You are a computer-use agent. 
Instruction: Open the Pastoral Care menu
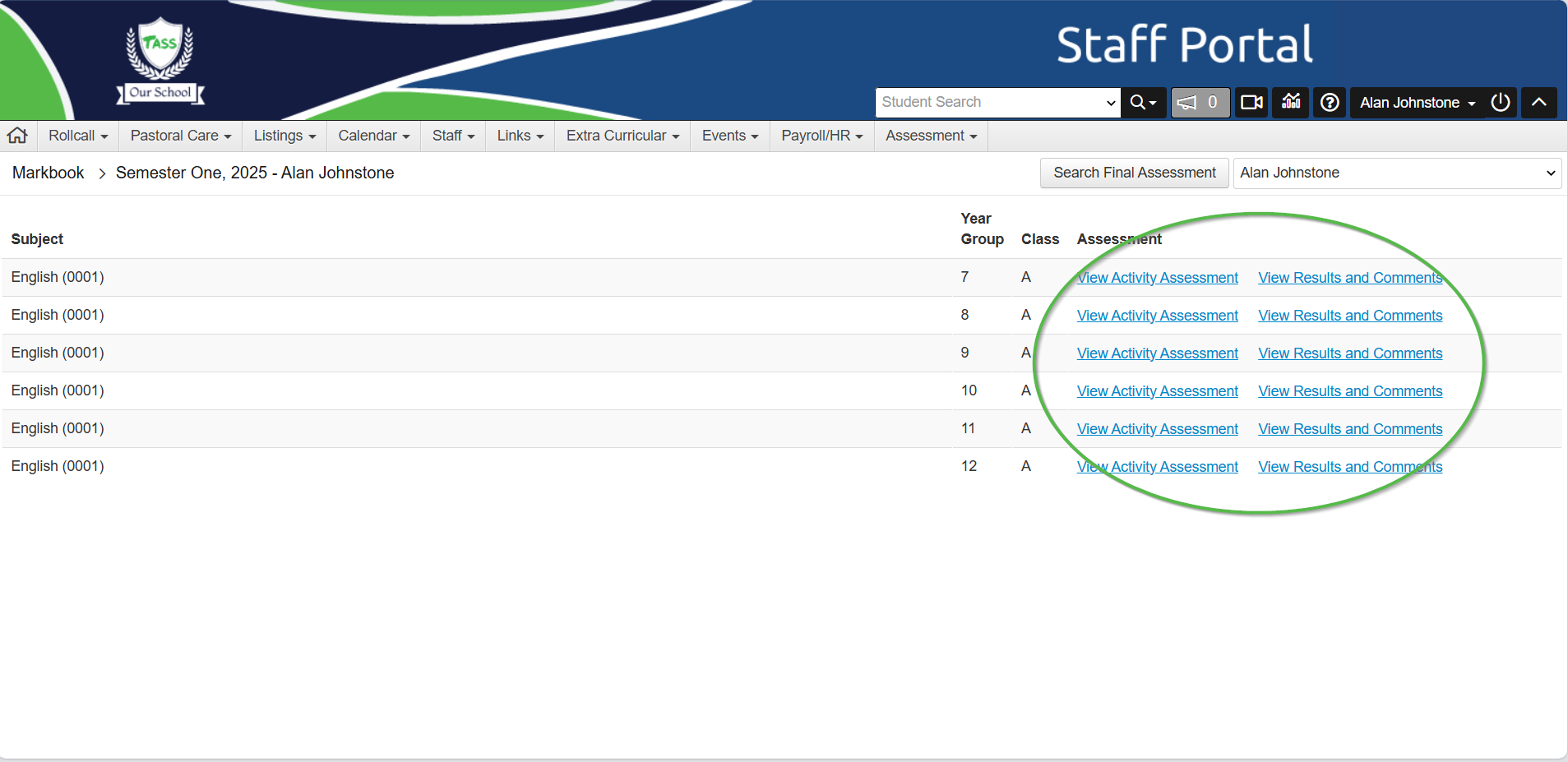pos(180,136)
